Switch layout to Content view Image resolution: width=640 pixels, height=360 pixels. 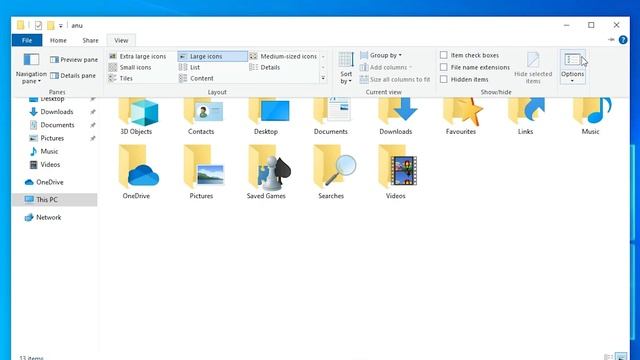point(196,78)
